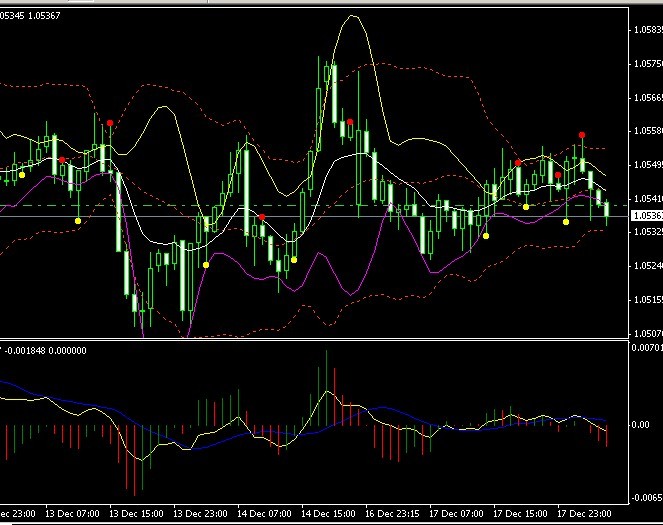The image size is (663, 525).
Task: Click the 1.0558 price scale label
Action: click(648, 131)
